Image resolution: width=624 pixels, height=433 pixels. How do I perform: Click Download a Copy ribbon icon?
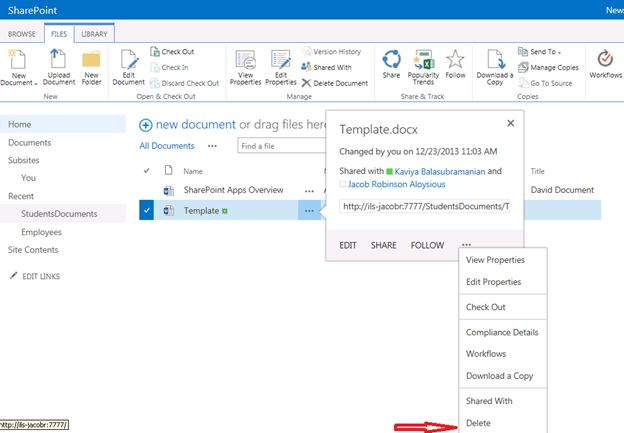click(496, 59)
